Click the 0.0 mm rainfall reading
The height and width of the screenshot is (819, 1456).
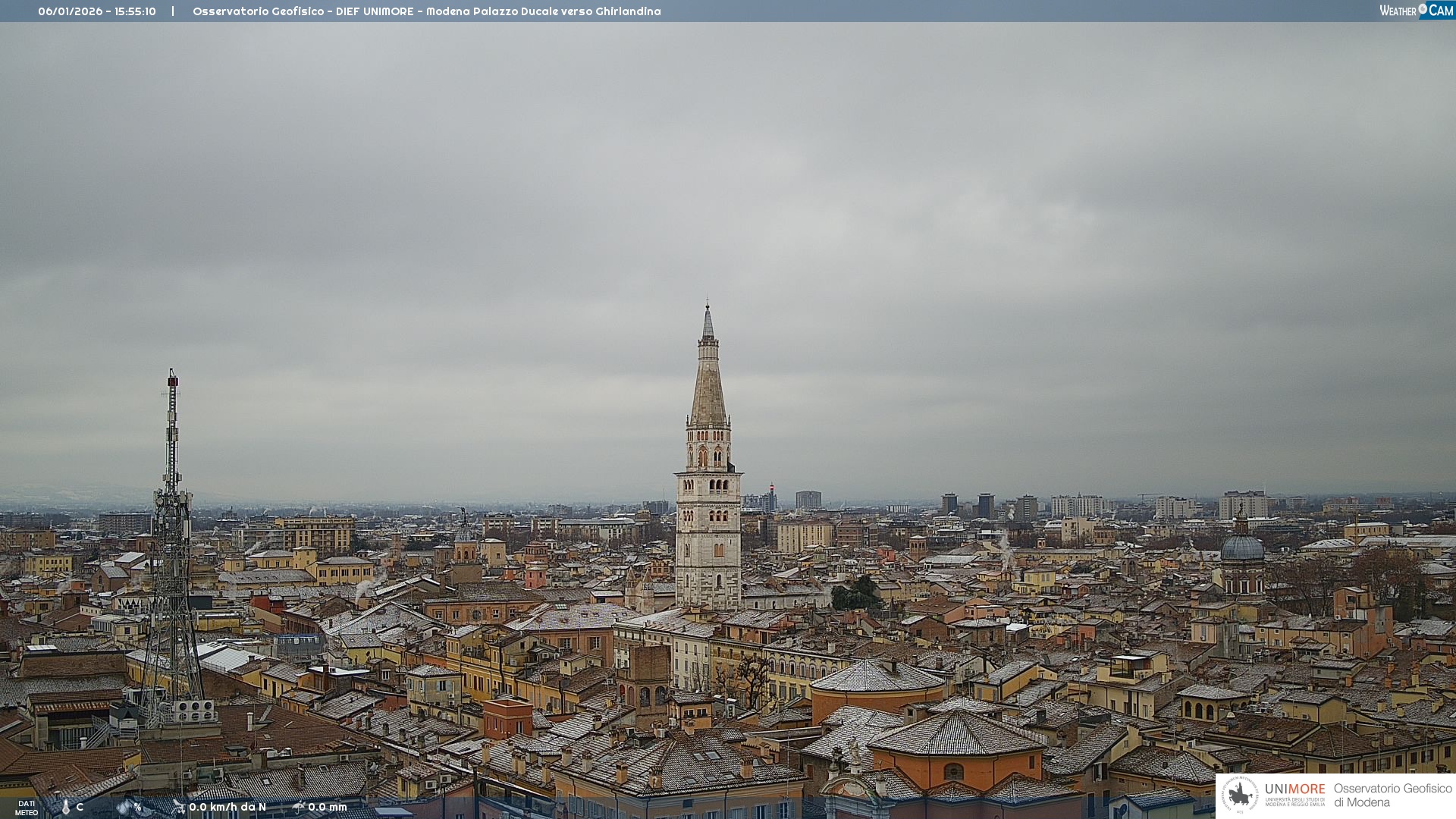328,807
